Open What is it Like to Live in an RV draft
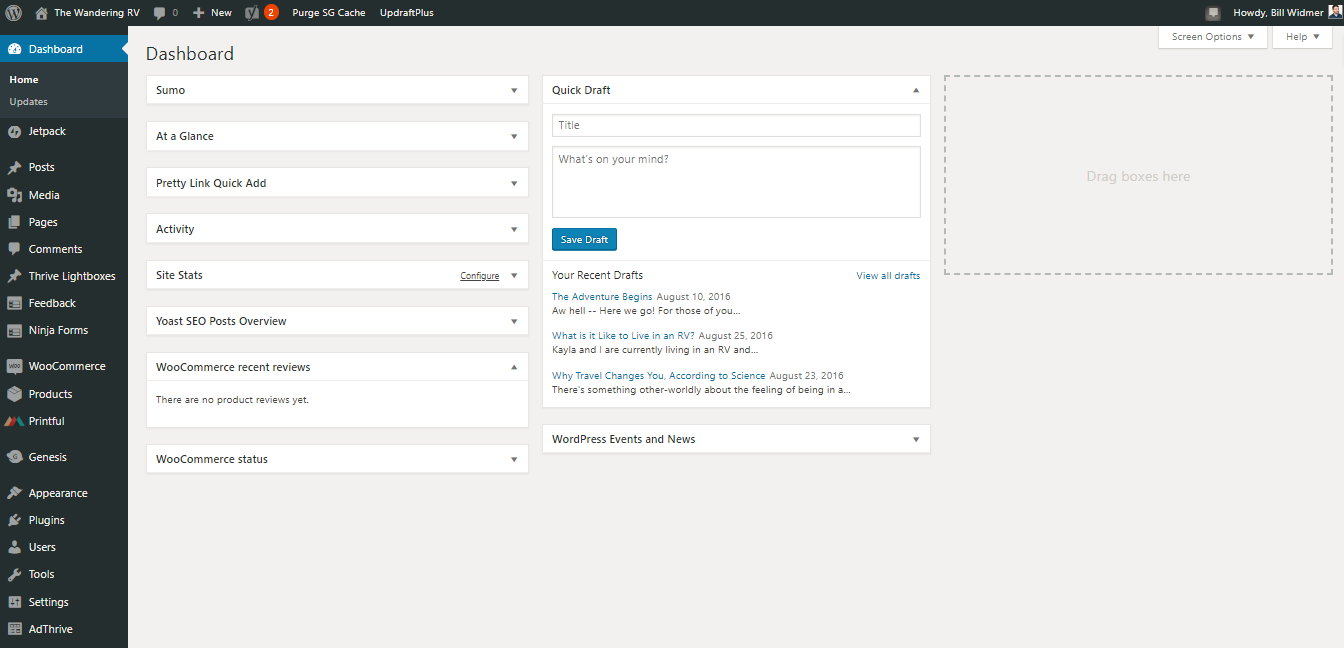1344x648 pixels. tap(623, 336)
